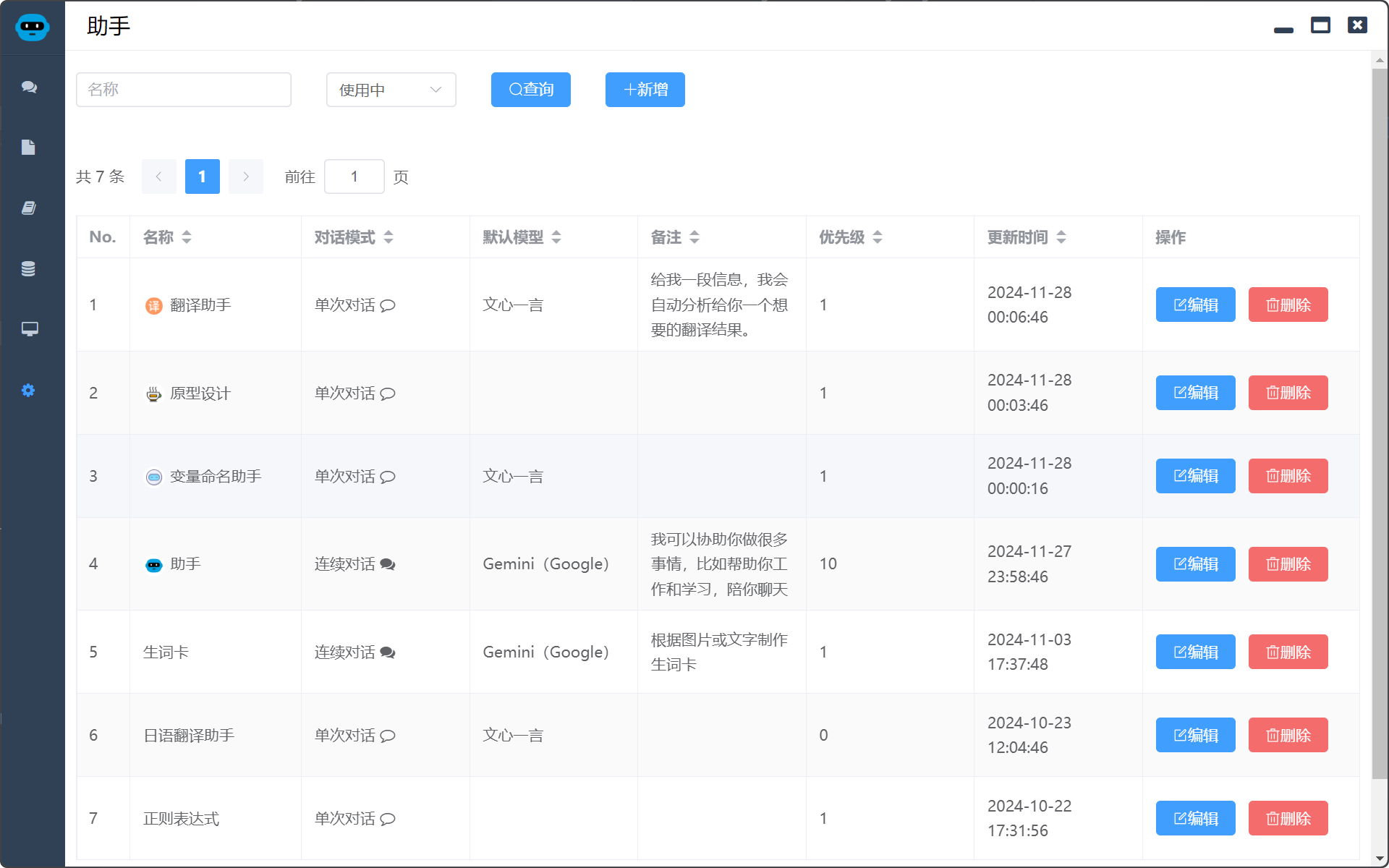This screenshot has width=1389, height=868.
Task: Maximize the 助手 window
Action: click(1320, 25)
